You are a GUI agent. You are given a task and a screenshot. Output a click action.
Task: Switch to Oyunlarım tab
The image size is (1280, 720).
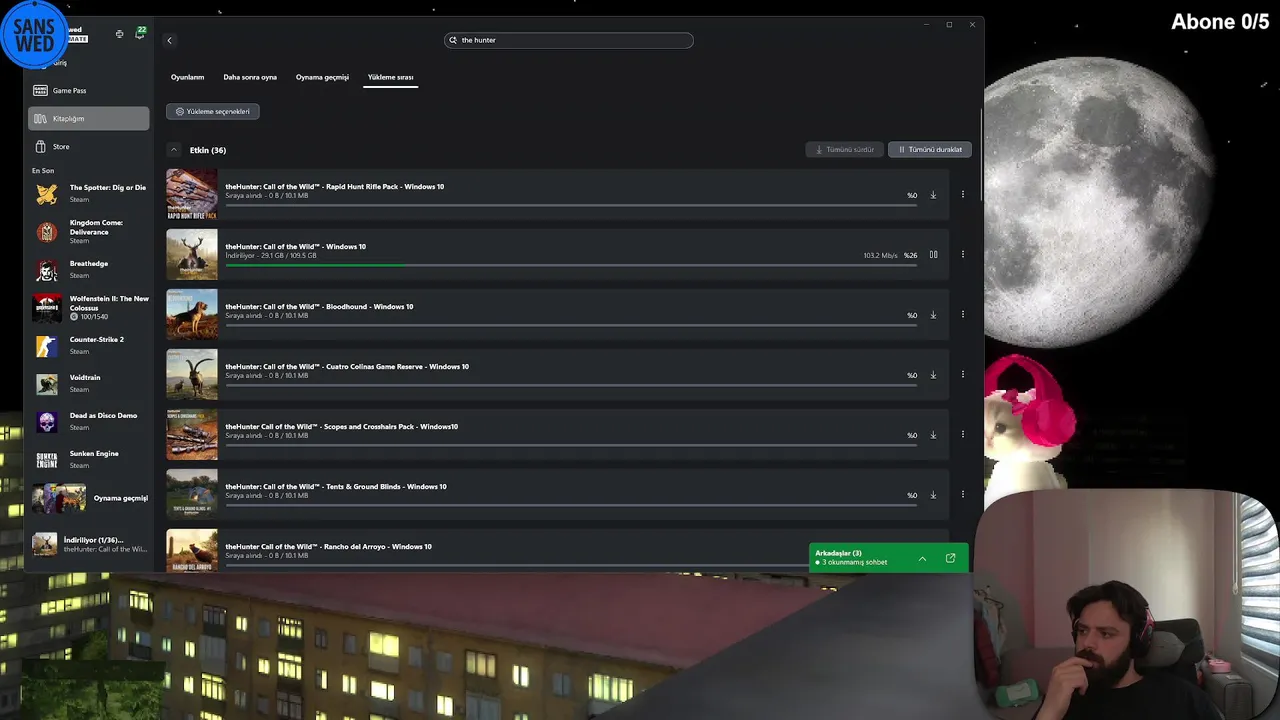pos(187,77)
